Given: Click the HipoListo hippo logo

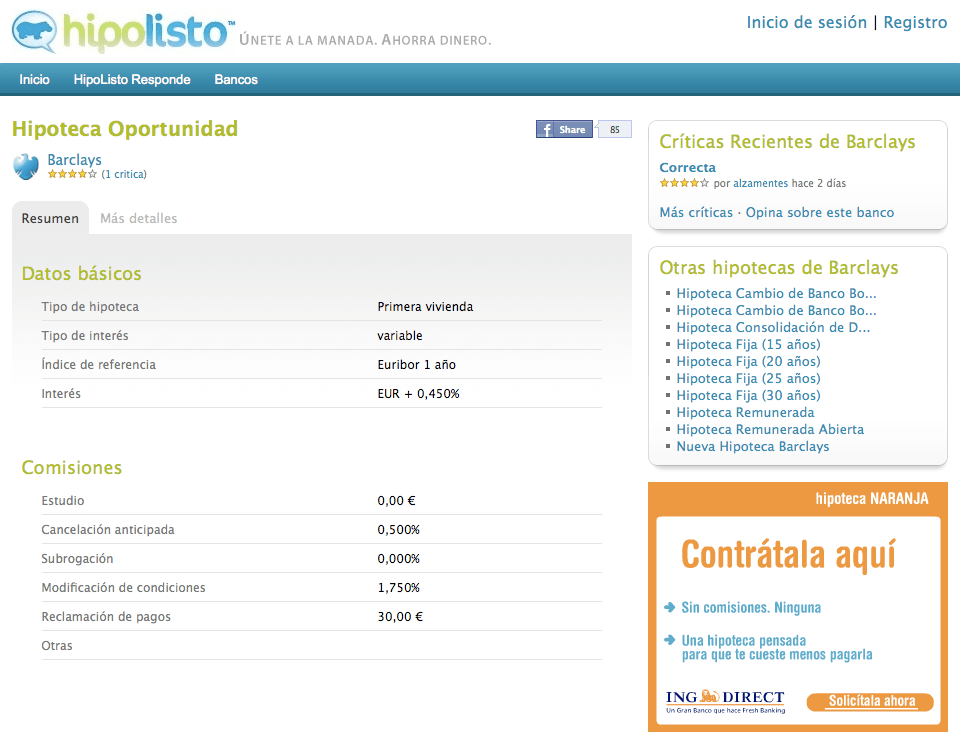Looking at the screenshot, I should coord(35,31).
